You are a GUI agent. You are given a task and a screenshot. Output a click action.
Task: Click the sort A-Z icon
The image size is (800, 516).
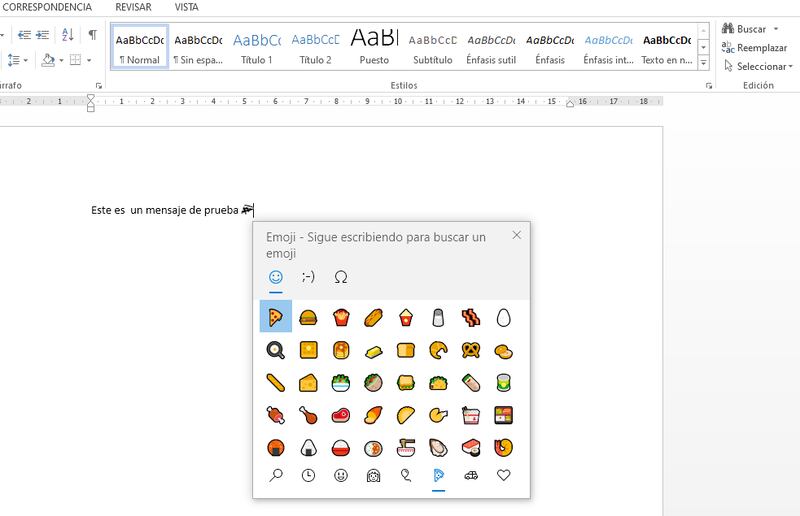tap(68, 34)
